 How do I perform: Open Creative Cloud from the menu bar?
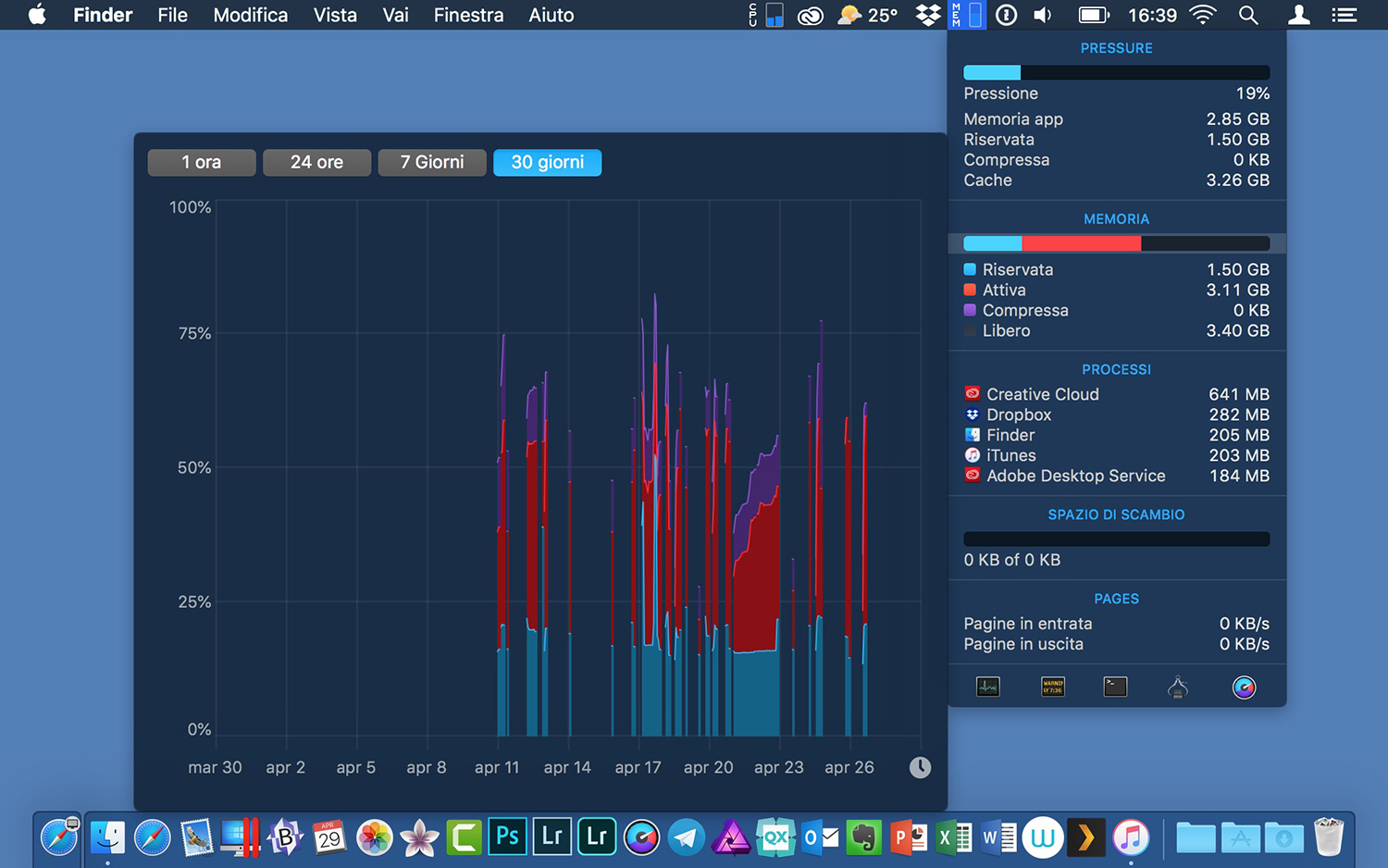coord(811,15)
